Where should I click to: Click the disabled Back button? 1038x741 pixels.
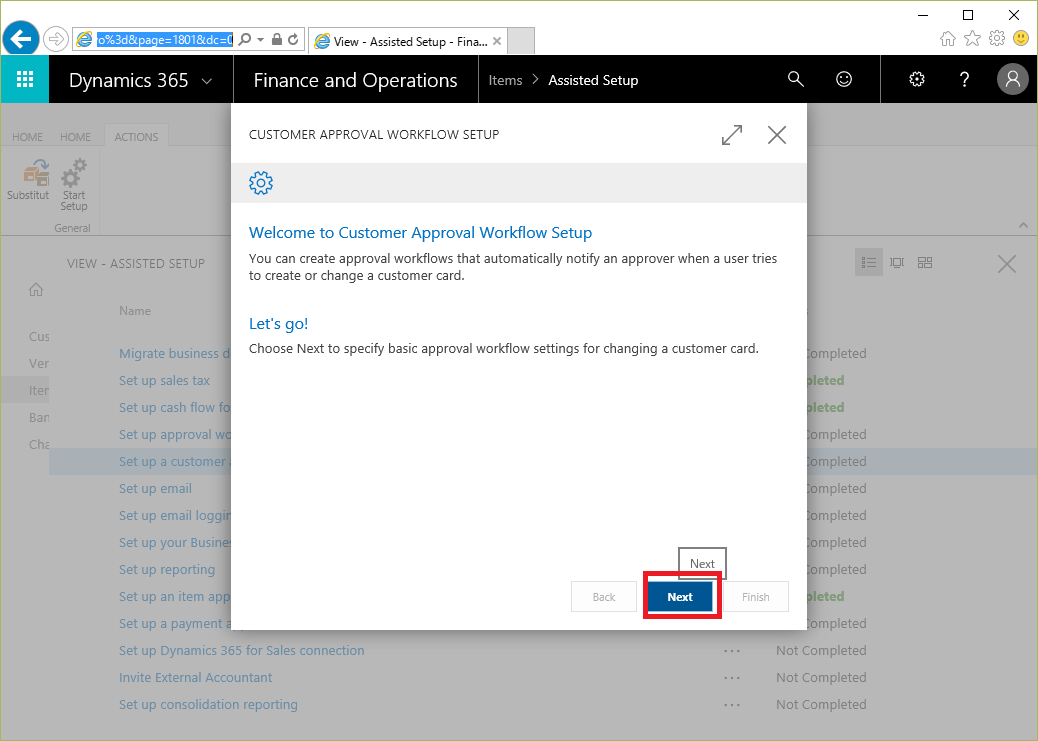604,597
